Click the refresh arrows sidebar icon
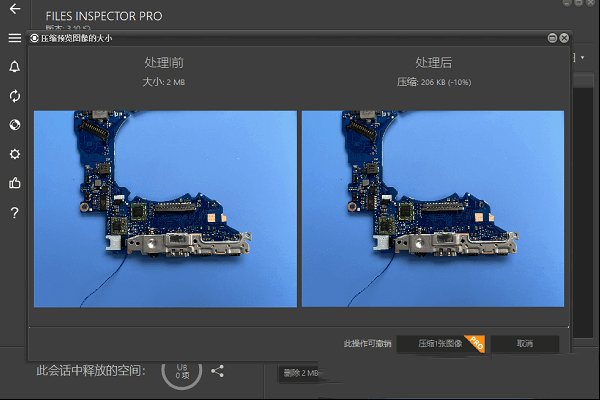 click(x=15, y=96)
